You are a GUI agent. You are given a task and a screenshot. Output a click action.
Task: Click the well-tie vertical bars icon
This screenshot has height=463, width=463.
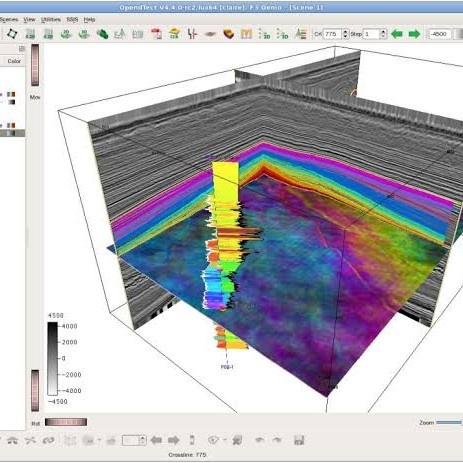coord(192,34)
